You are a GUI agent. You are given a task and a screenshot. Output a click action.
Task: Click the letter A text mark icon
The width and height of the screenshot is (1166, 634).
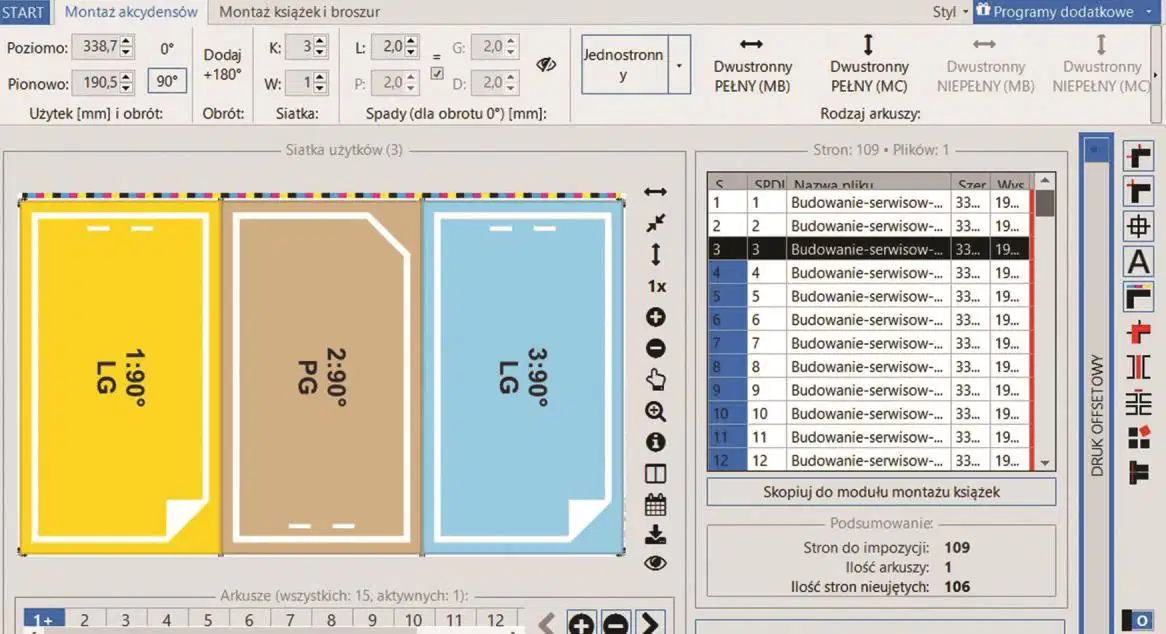tap(1138, 262)
